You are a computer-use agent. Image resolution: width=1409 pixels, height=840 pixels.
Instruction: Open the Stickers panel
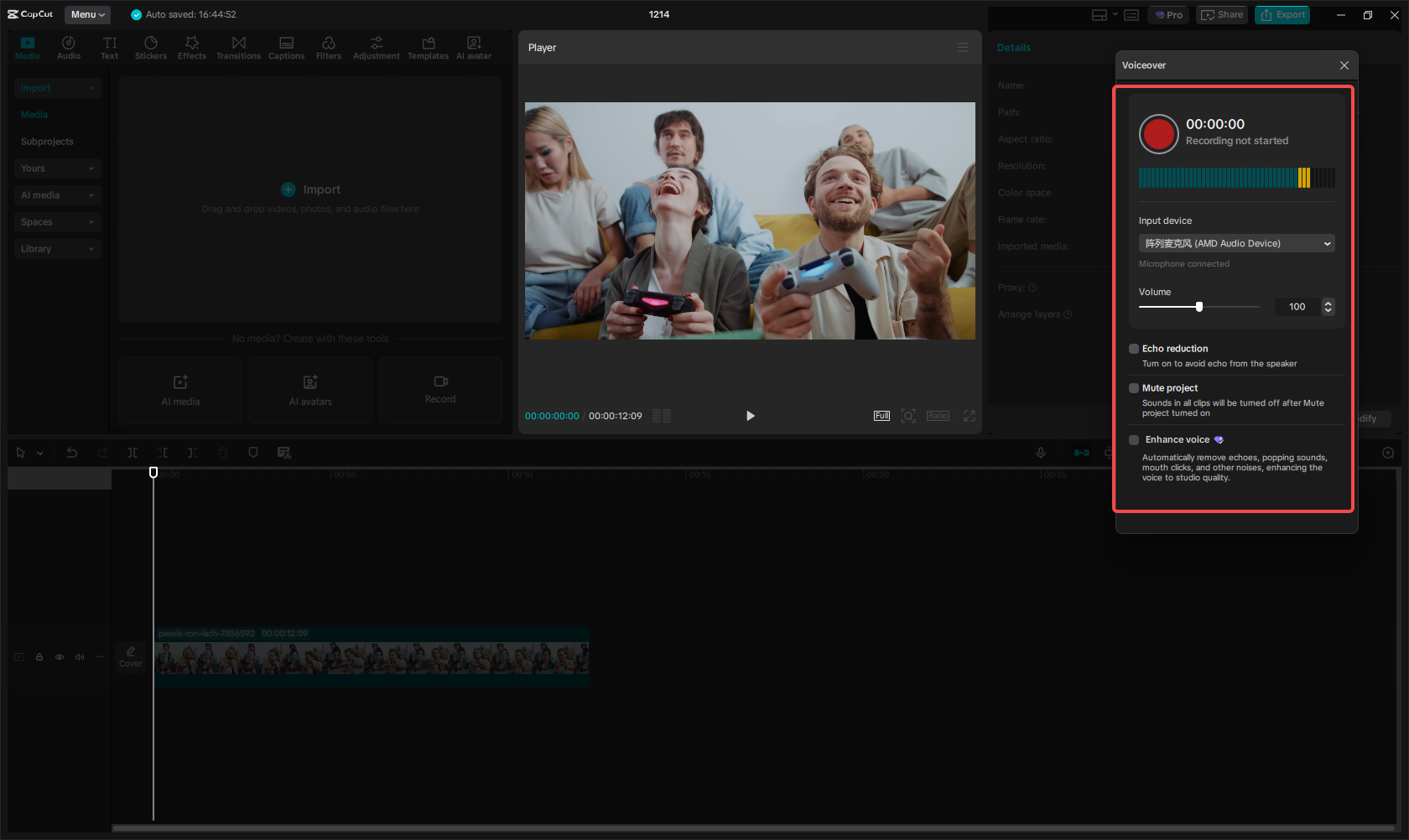[x=151, y=47]
